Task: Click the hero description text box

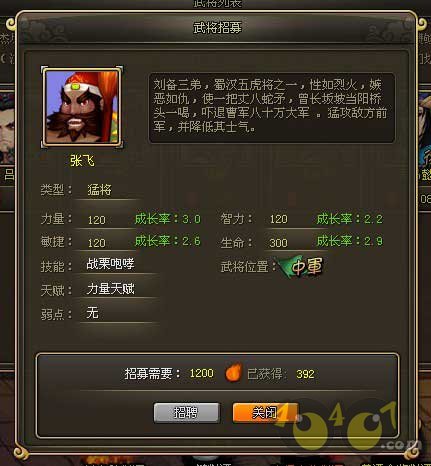Action: coord(272,108)
